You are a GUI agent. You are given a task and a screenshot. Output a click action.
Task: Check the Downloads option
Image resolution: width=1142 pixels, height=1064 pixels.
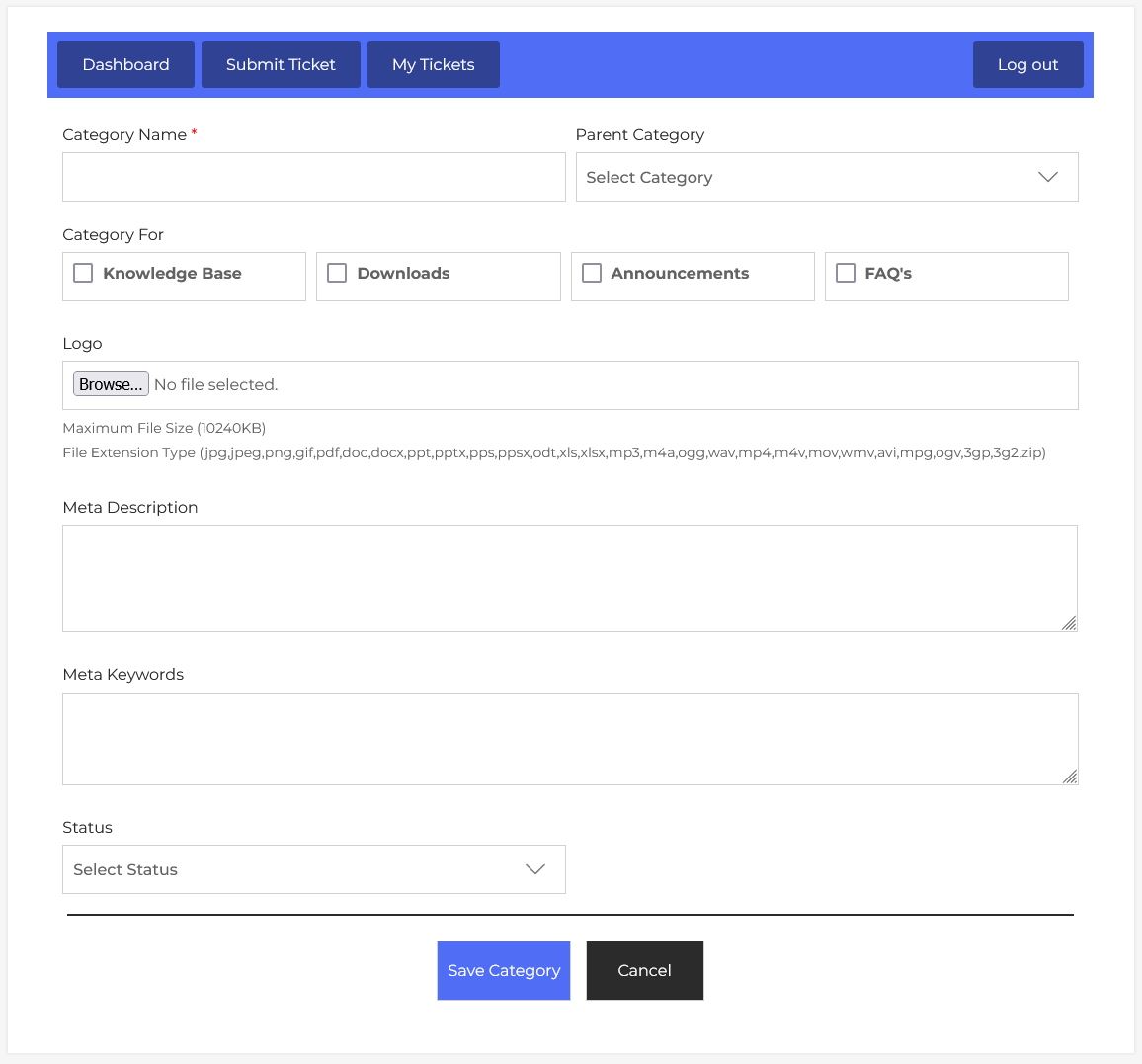[337, 274]
